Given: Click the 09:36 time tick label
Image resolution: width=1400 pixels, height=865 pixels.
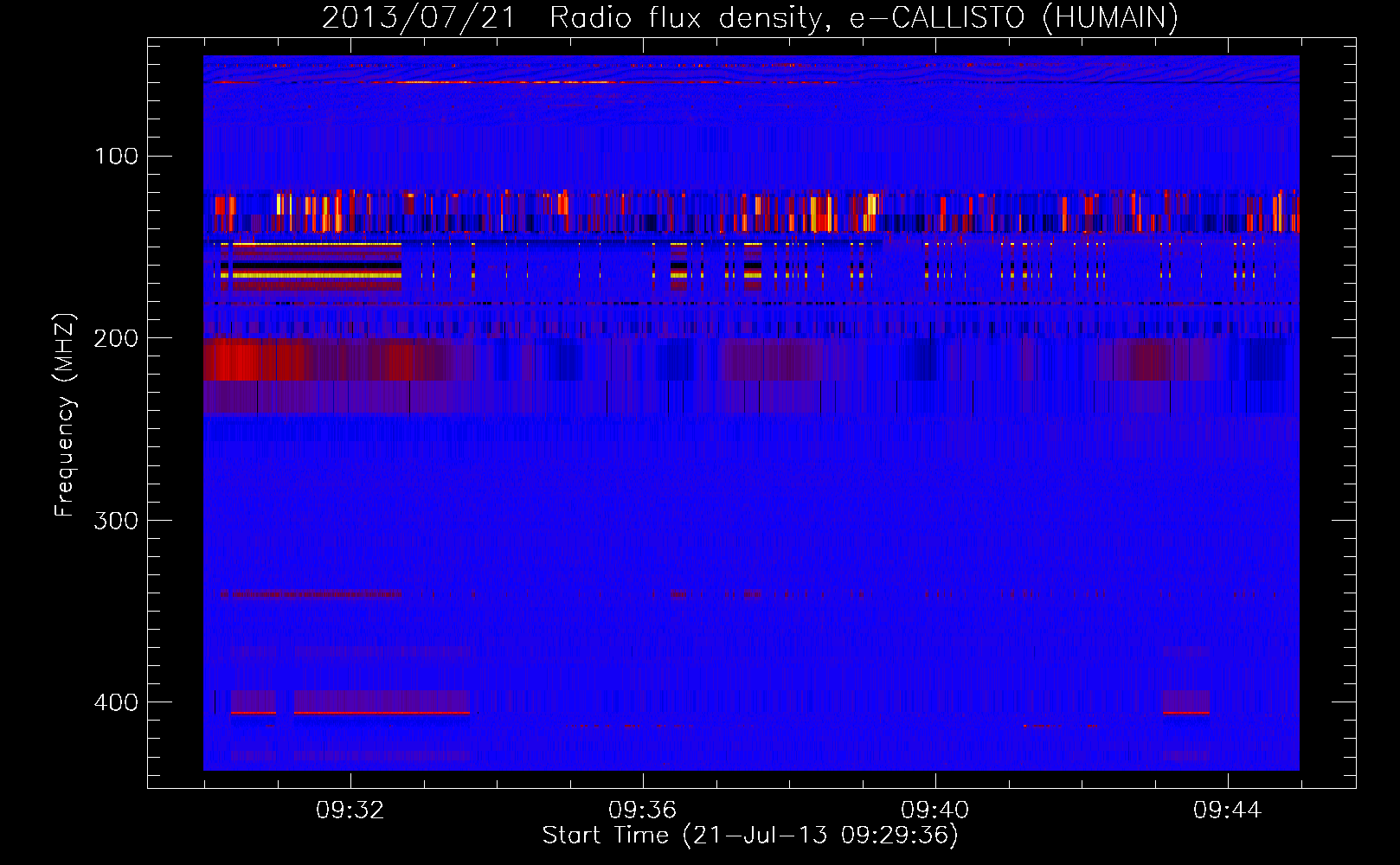Looking at the screenshot, I should [643, 811].
